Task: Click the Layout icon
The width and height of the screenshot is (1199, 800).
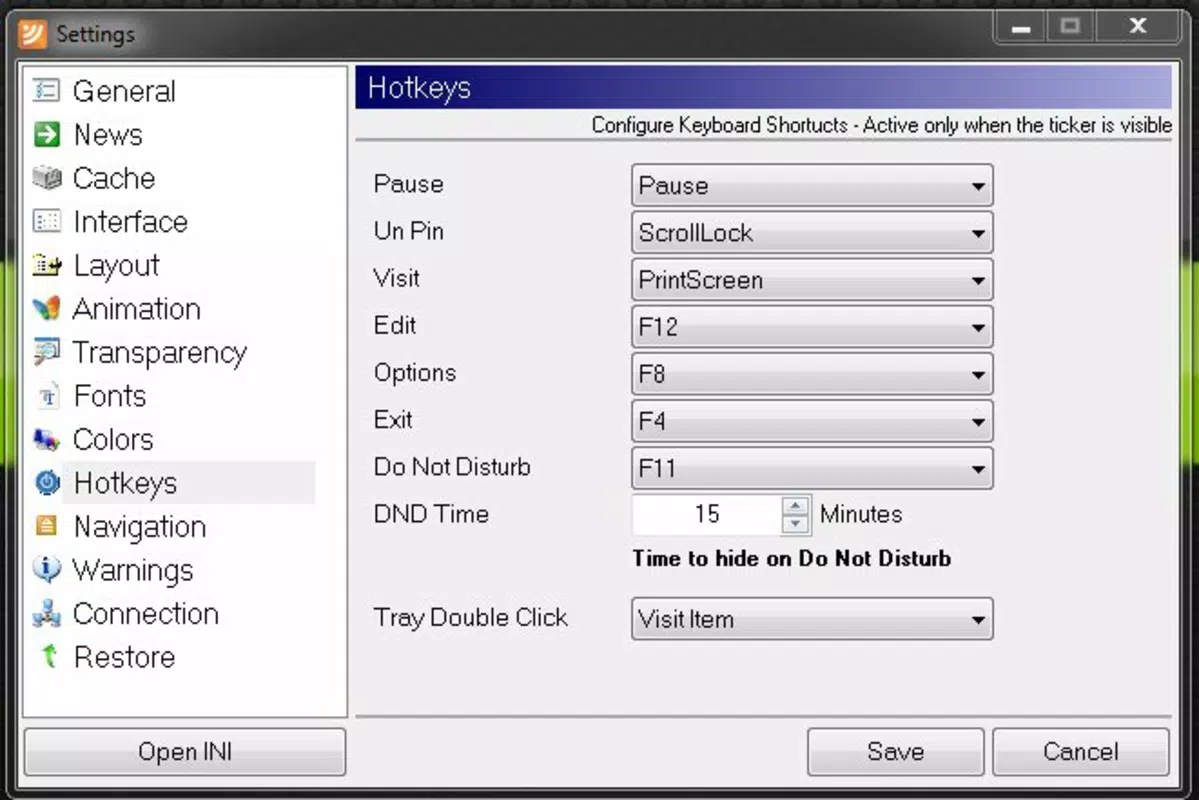Action: click(47, 265)
